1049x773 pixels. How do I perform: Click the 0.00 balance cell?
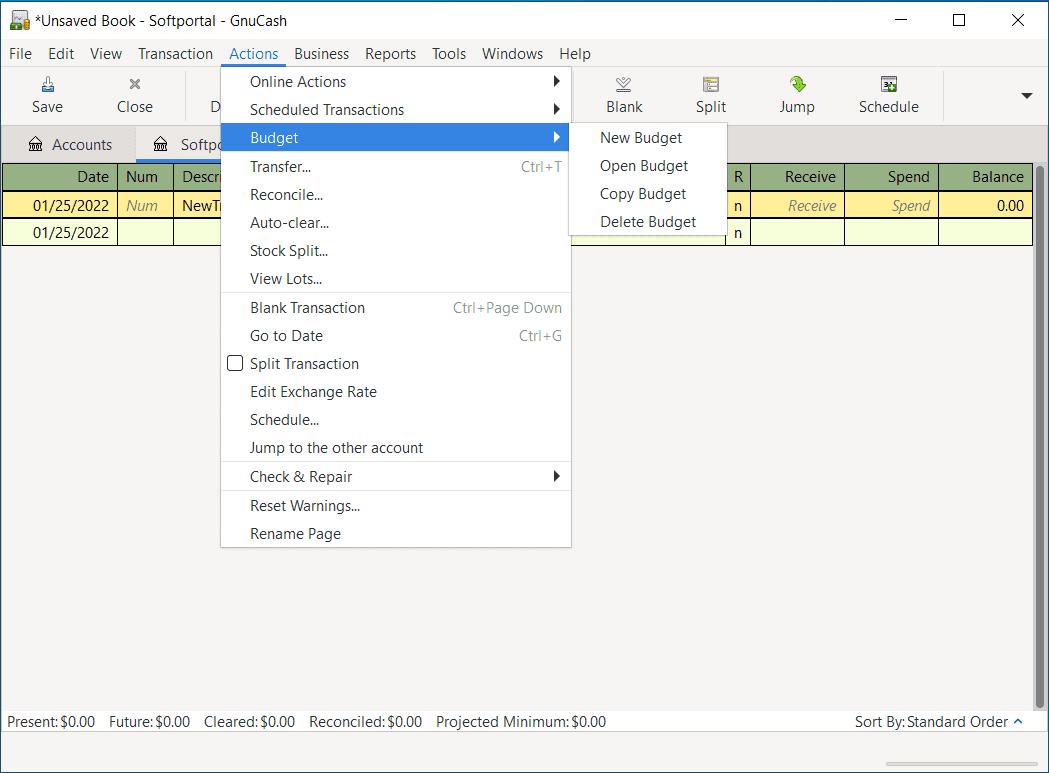click(x=985, y=205)
